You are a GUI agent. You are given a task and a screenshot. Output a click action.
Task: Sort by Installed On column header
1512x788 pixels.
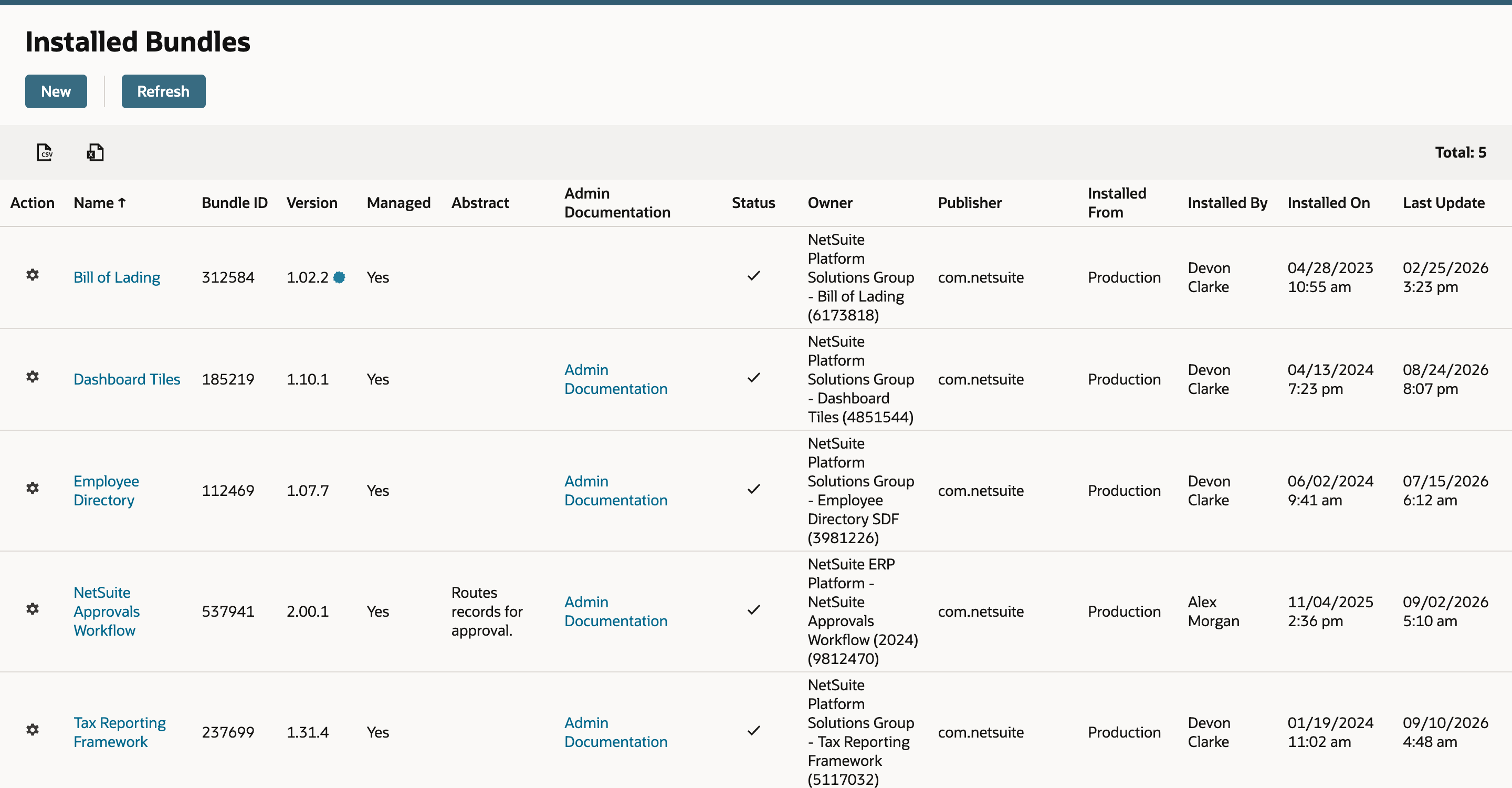pyautogui.click(x=1328, y=203)
